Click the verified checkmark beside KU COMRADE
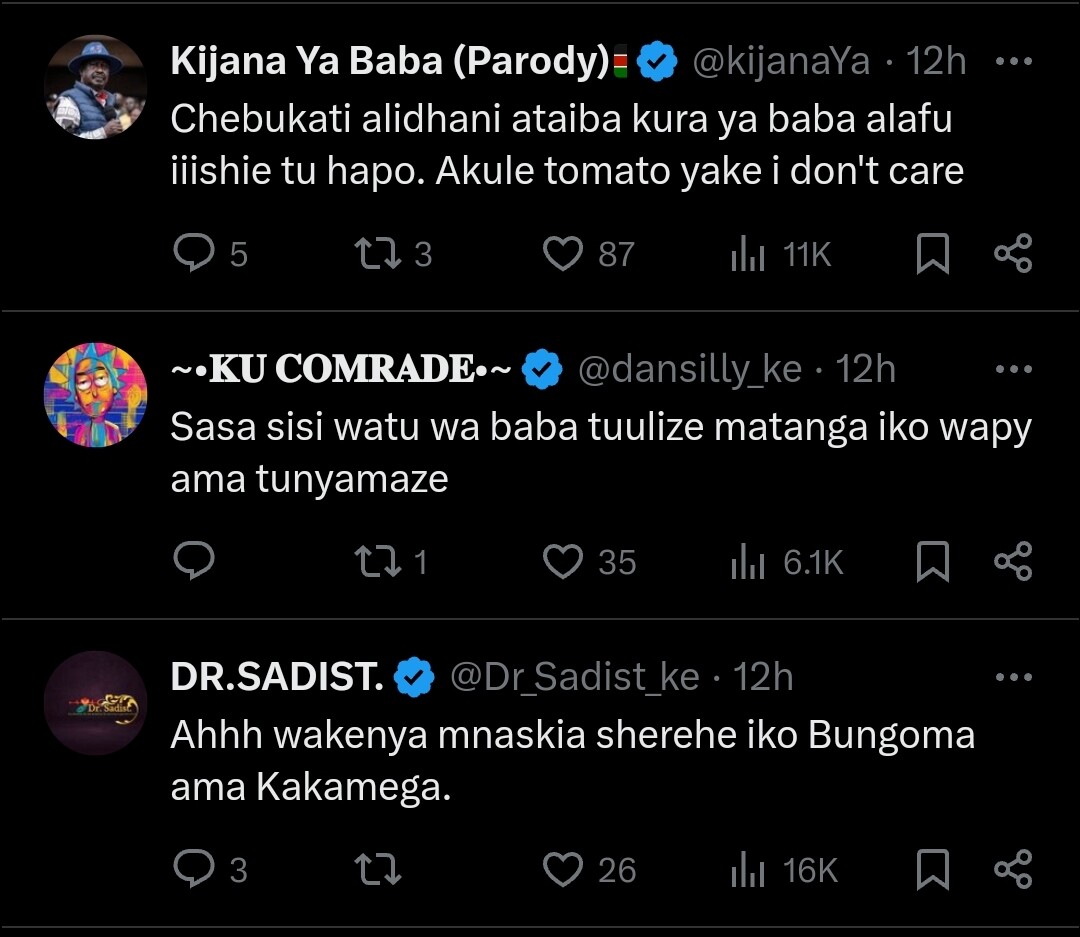This screenshot has width=1080, height=937. point(541,368)
